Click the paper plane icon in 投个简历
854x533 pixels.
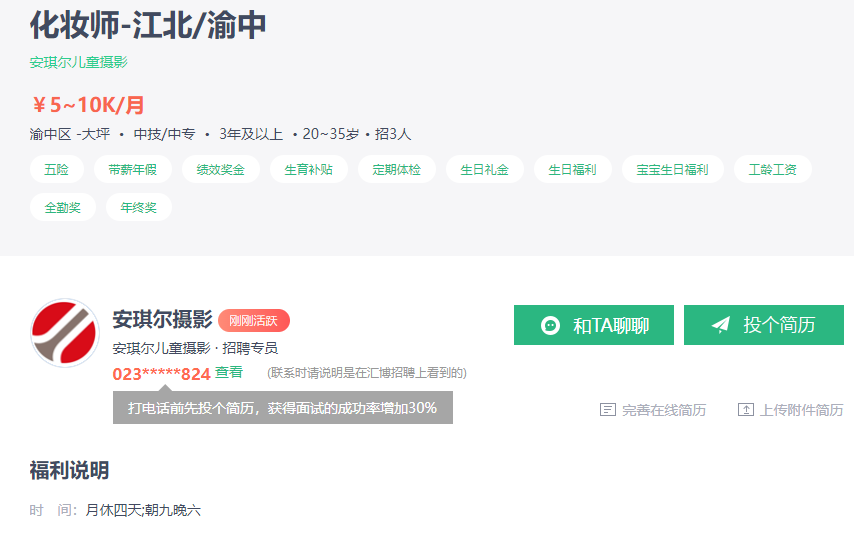click(x=721, y=325)
